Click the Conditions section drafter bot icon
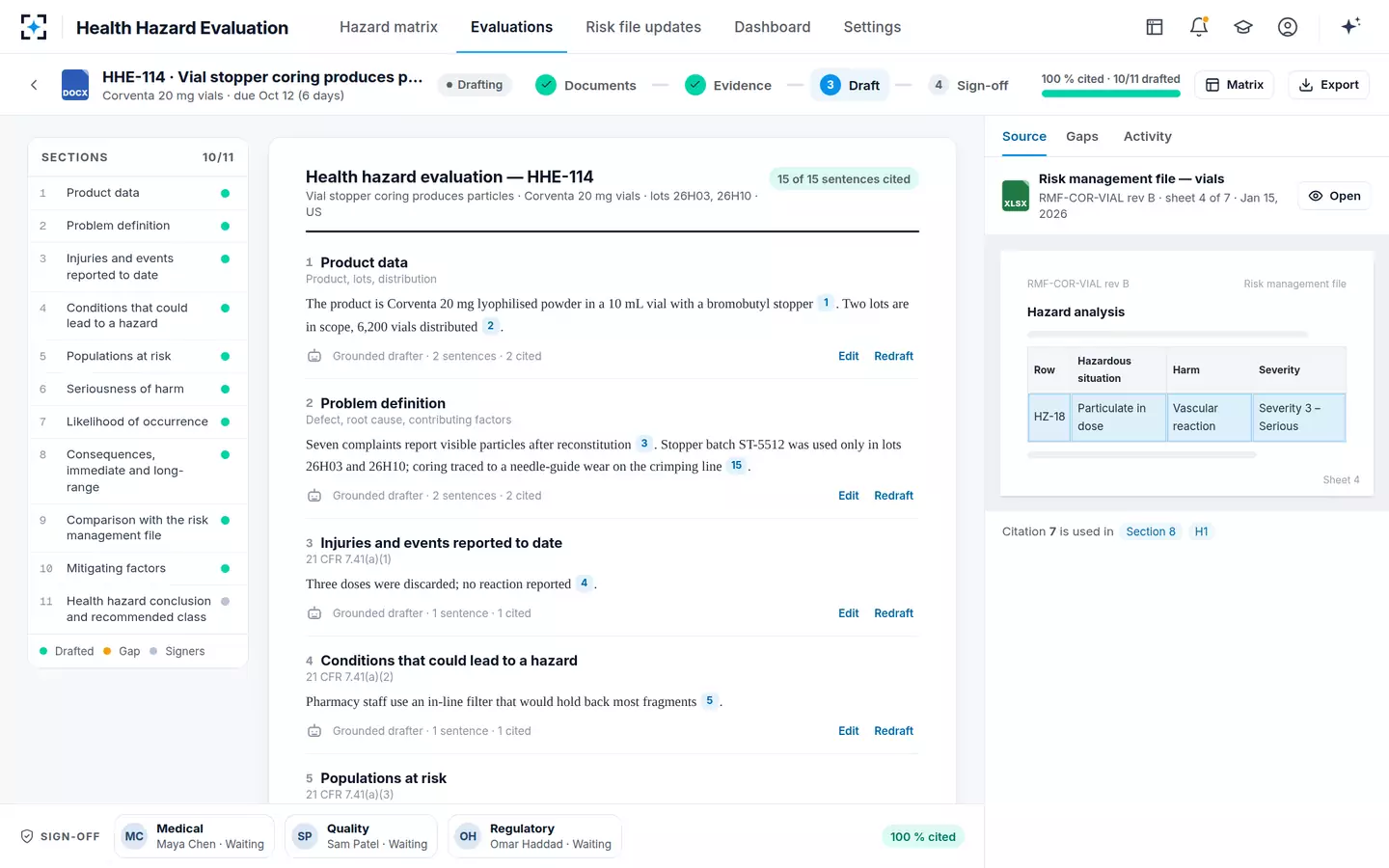Viewport: 1389px width, 868px height. [314, 731]
